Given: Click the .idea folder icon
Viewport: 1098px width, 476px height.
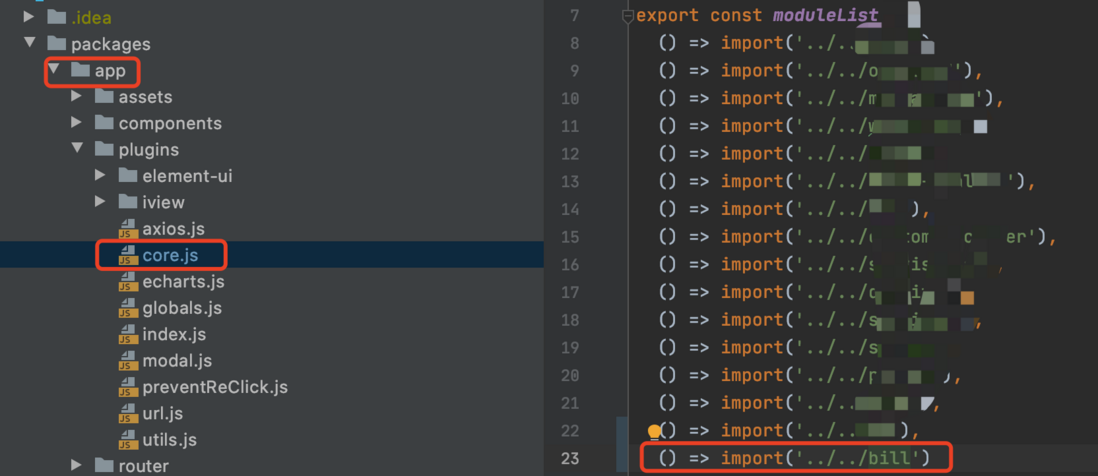Looking at the screenshot, I should 57,17.
